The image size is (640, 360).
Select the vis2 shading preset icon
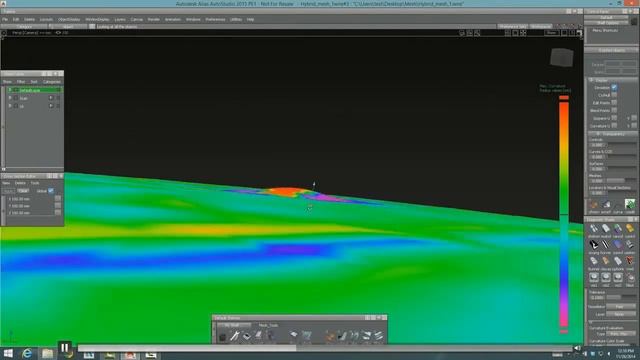(606, 278)
